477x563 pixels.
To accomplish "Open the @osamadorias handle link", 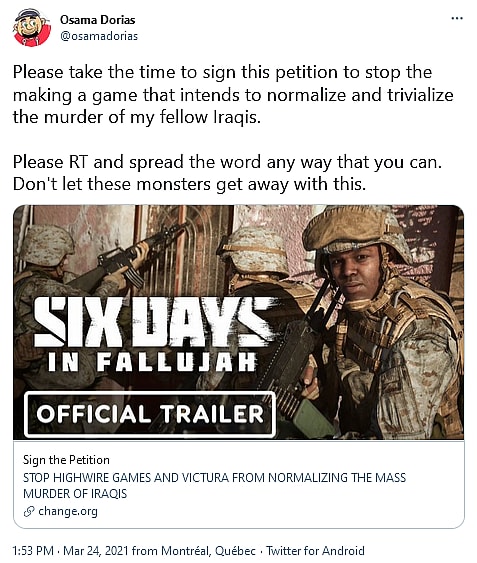I will (x=99, y=36).
